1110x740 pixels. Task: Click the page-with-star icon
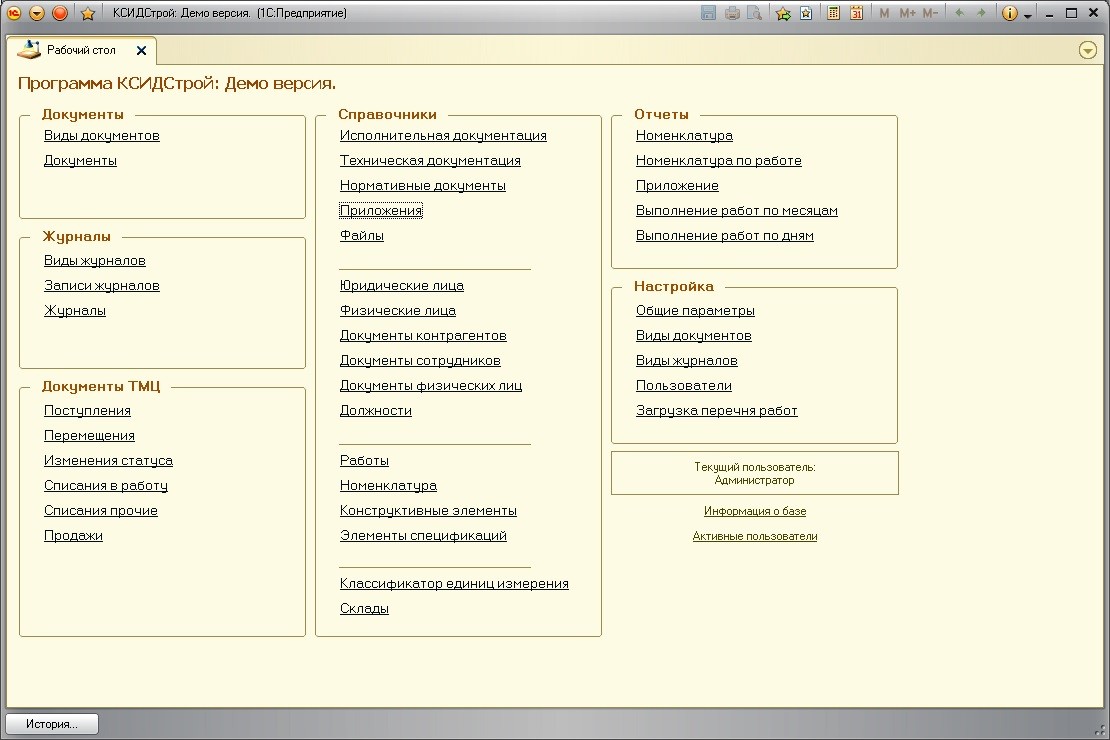806,13
